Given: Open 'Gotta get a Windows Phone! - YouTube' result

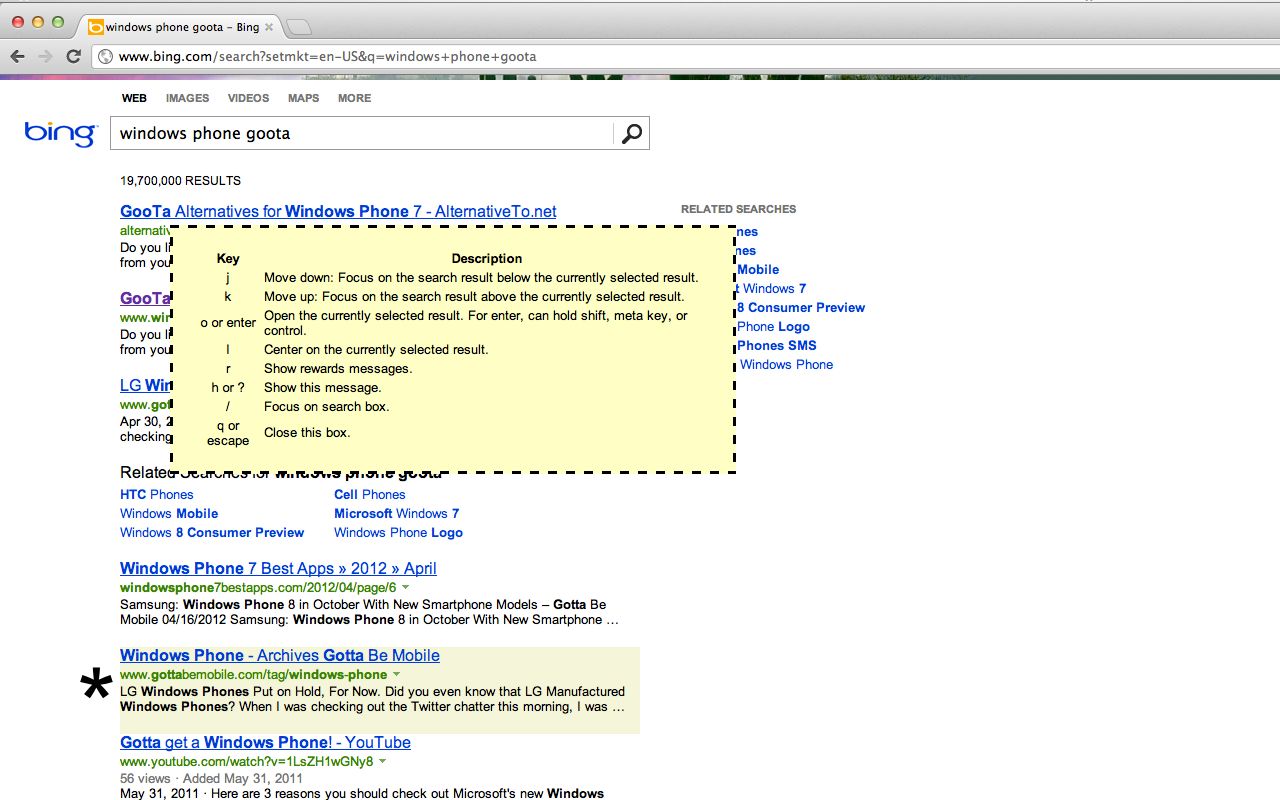Looking at the screenshot, I should click(265, 743).
